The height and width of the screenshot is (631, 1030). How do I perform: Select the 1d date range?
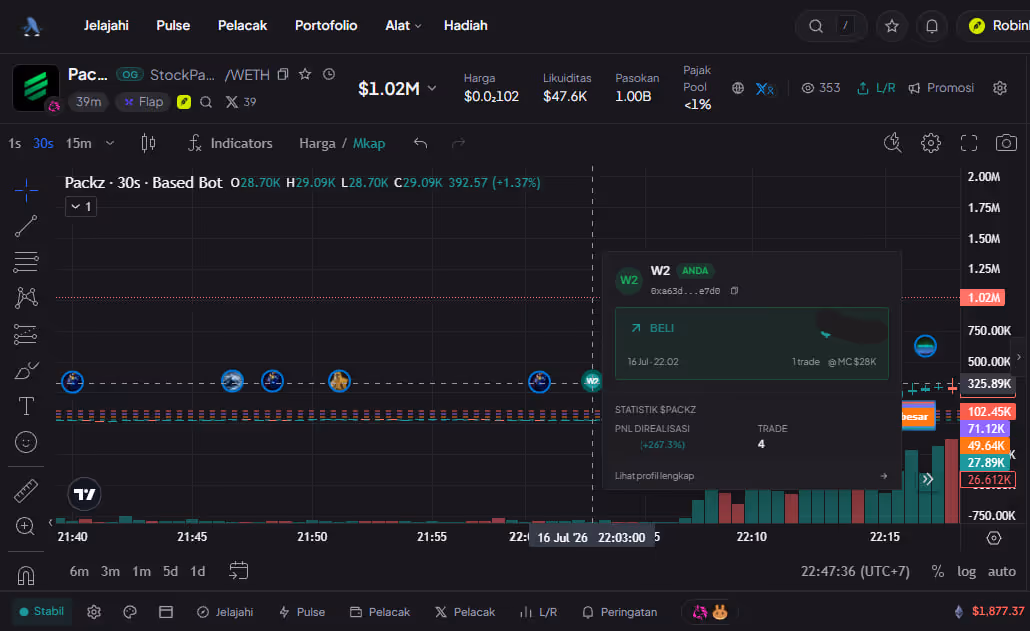click(x=198, y=571)
